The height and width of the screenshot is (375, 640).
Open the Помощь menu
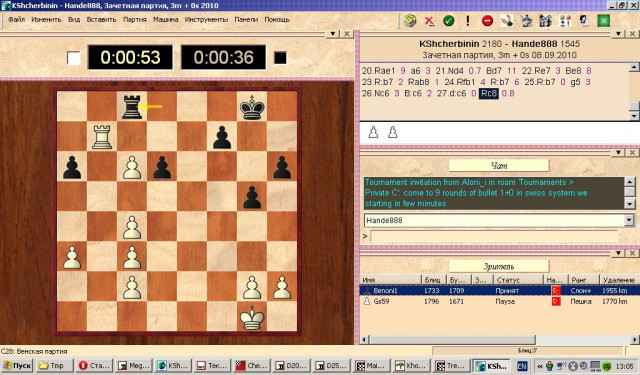click(277, 20)
